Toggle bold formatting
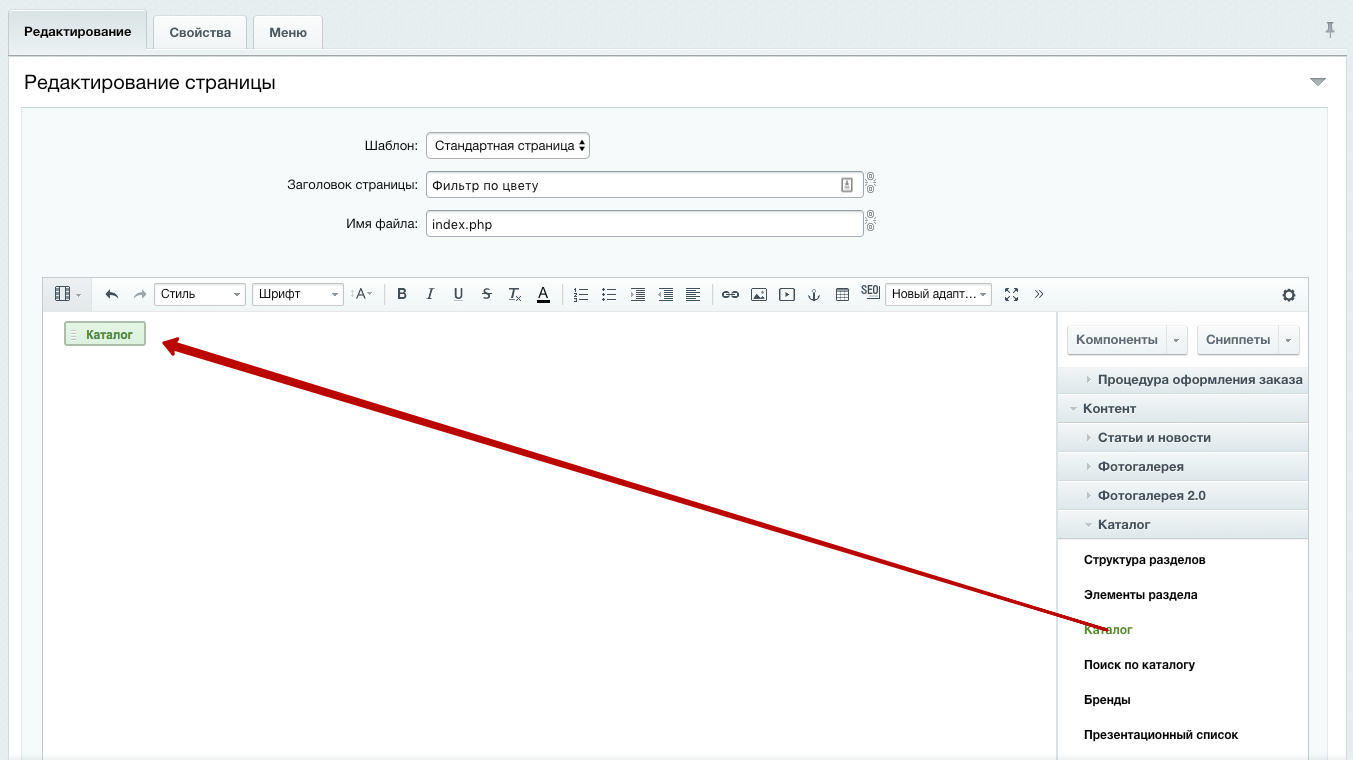The width and height of the screenshot is (1353, 760). pos(402,294)
